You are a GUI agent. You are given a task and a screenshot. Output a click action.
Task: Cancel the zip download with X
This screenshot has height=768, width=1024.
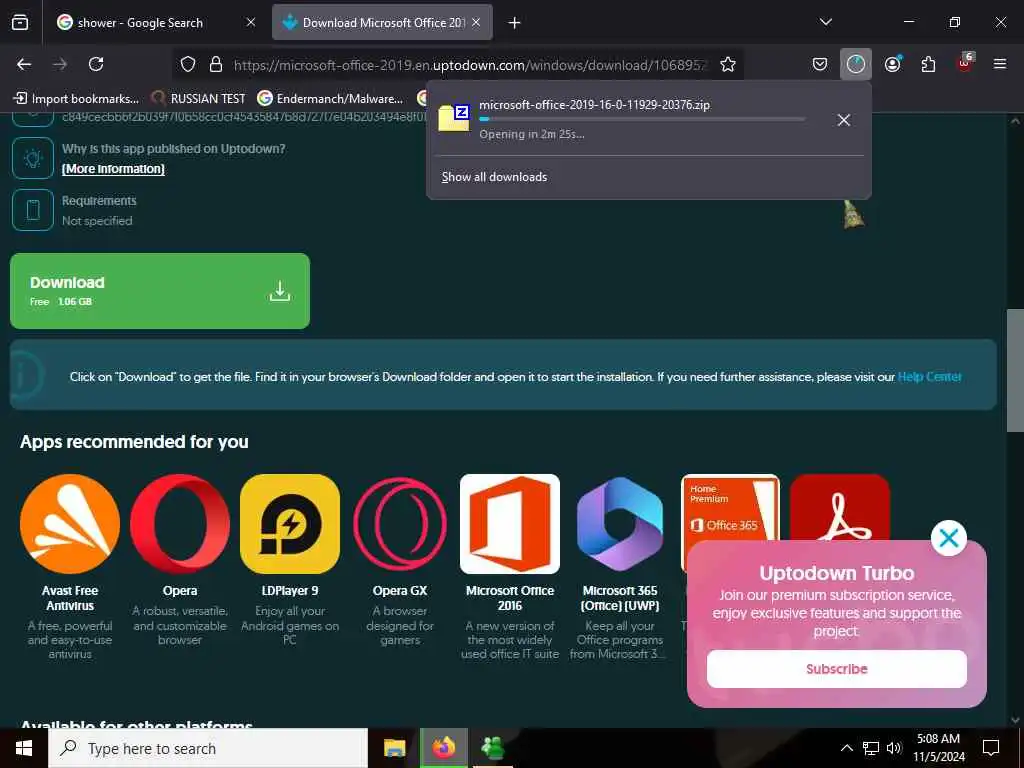(844, 120)
